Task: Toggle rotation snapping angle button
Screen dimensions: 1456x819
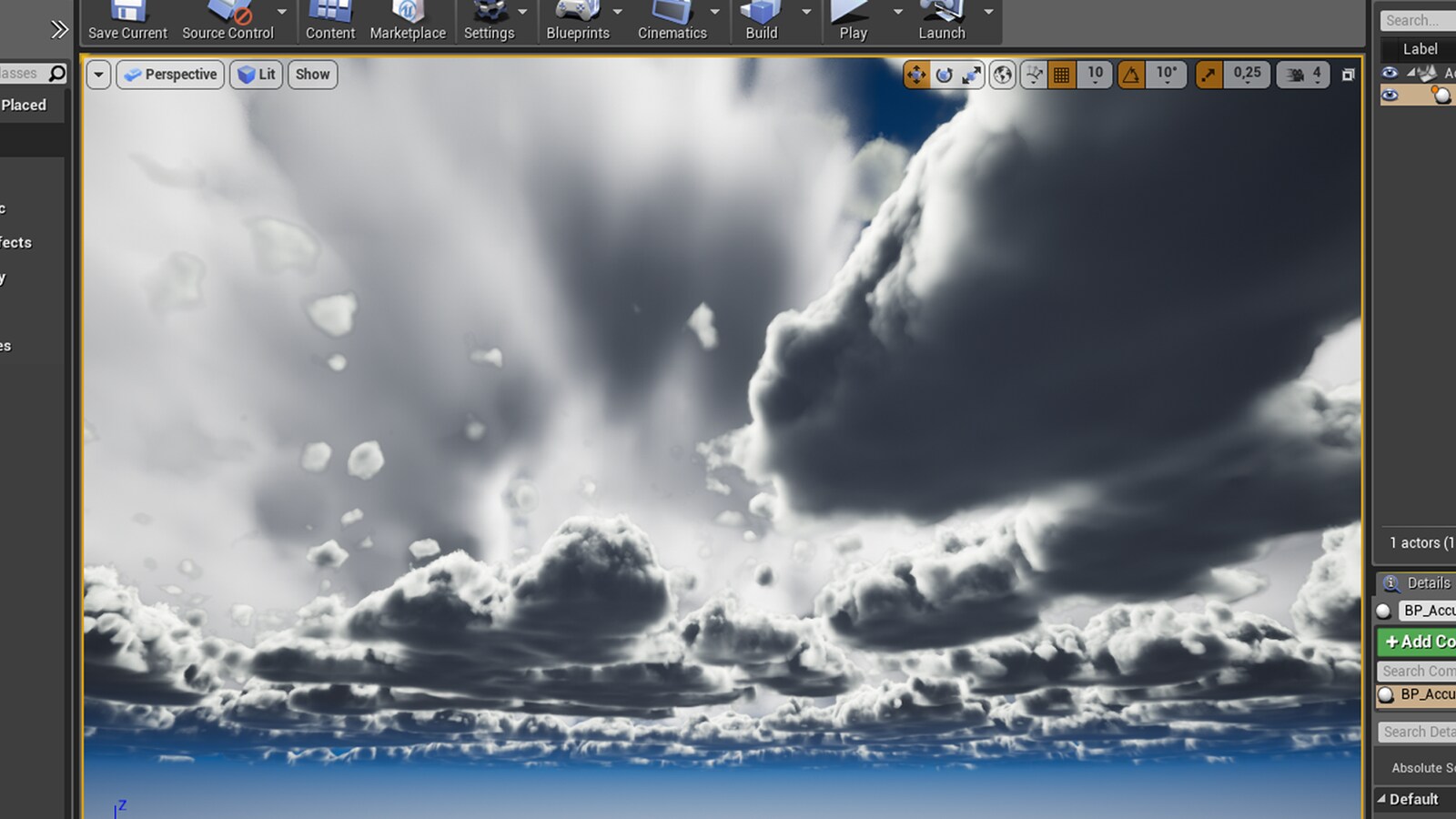Action: pos(1131,75)
